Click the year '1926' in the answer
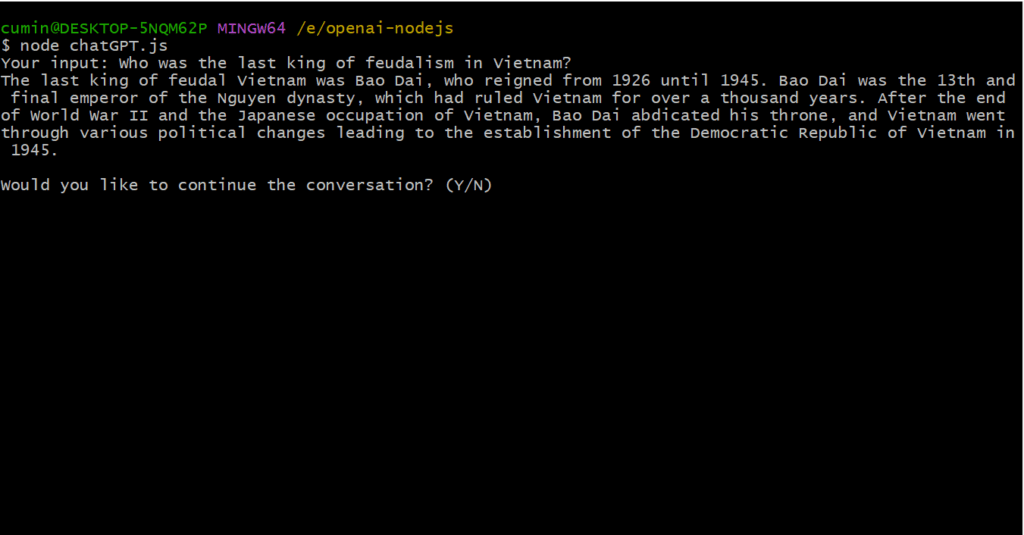 point(631,81)
